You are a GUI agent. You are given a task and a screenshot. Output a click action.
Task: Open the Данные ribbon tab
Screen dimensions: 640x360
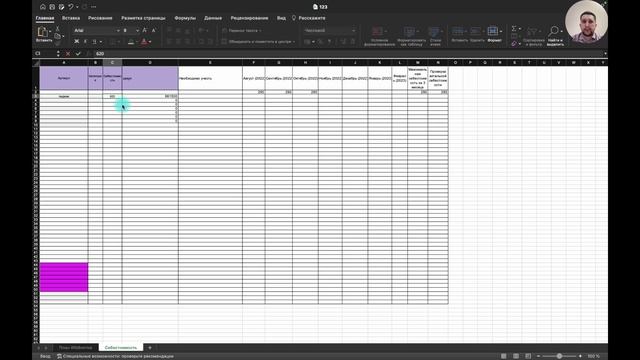click(213, 18)
